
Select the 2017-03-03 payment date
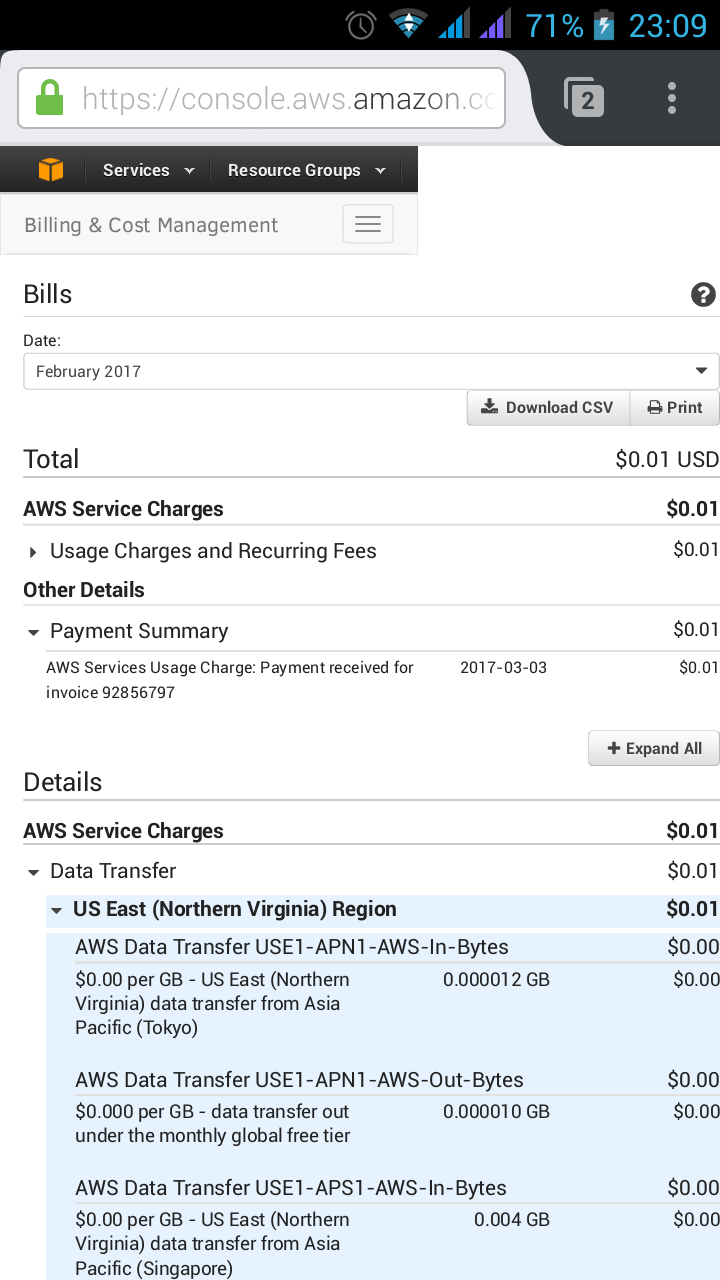point(504,667)
